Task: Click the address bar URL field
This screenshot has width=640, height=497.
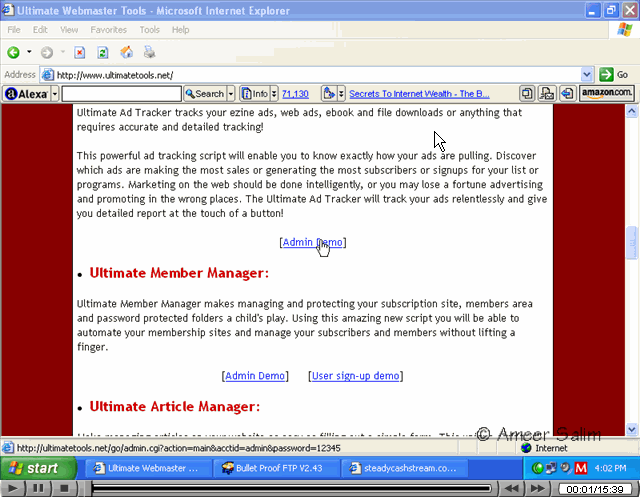Action: (310, 75)
